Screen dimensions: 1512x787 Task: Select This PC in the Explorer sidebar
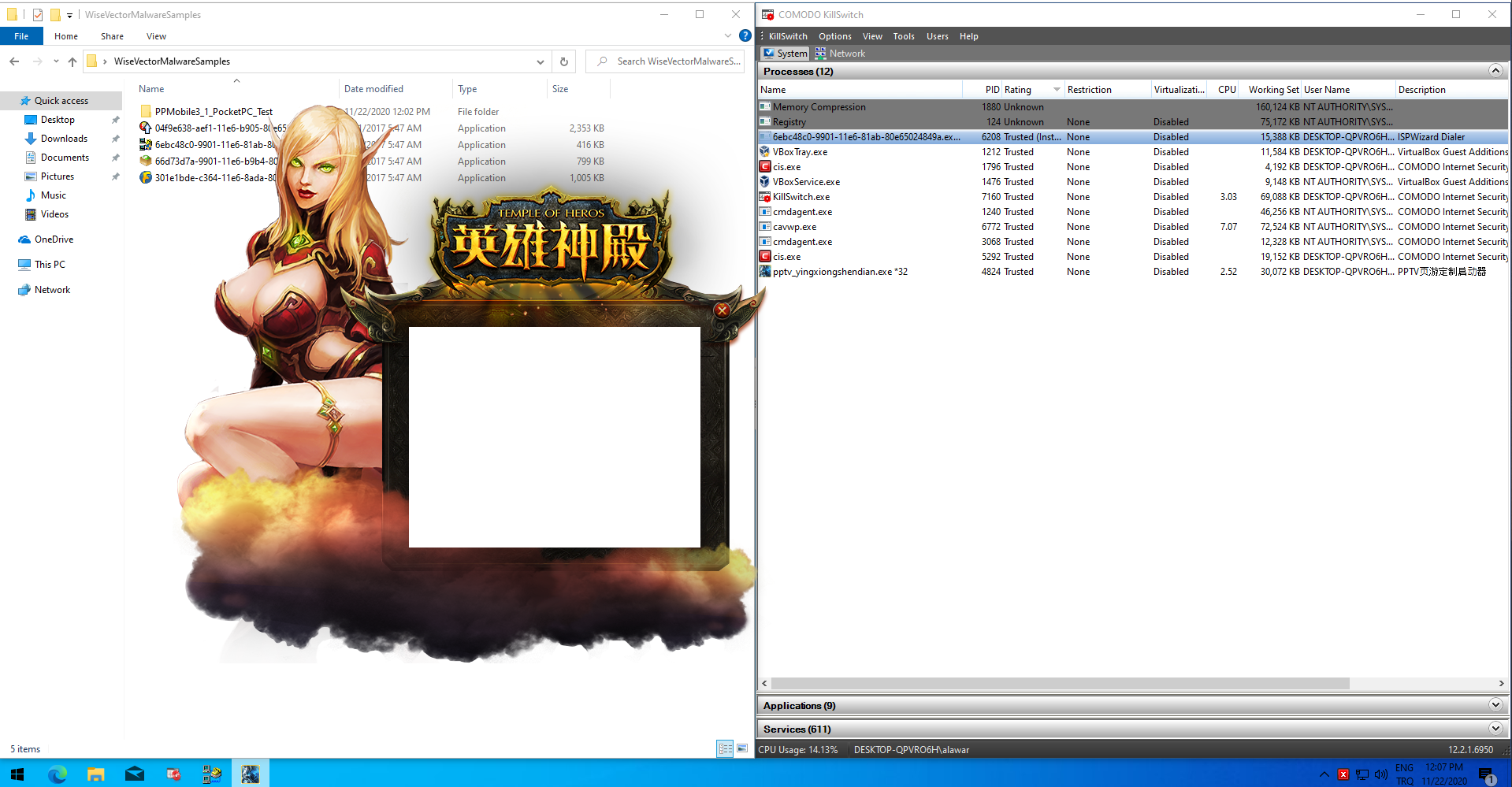click(x=50, y=265)
